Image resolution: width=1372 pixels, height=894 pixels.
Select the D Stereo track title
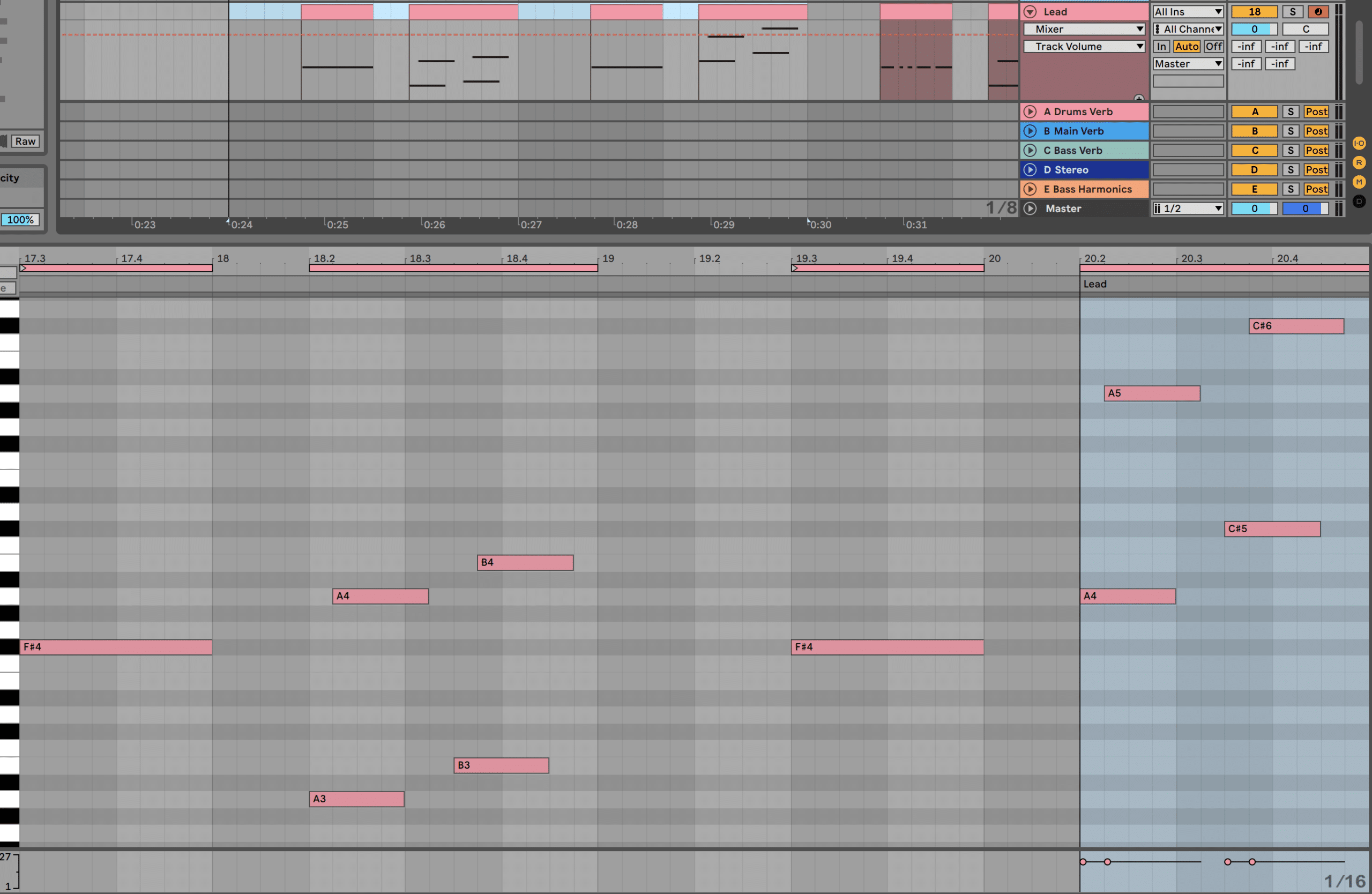pos(1065,170)
